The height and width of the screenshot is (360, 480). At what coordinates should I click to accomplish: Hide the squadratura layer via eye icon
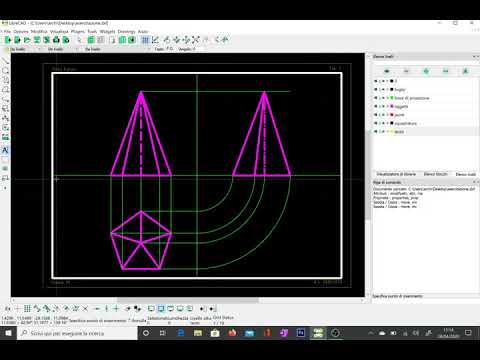tap(376, 123)
